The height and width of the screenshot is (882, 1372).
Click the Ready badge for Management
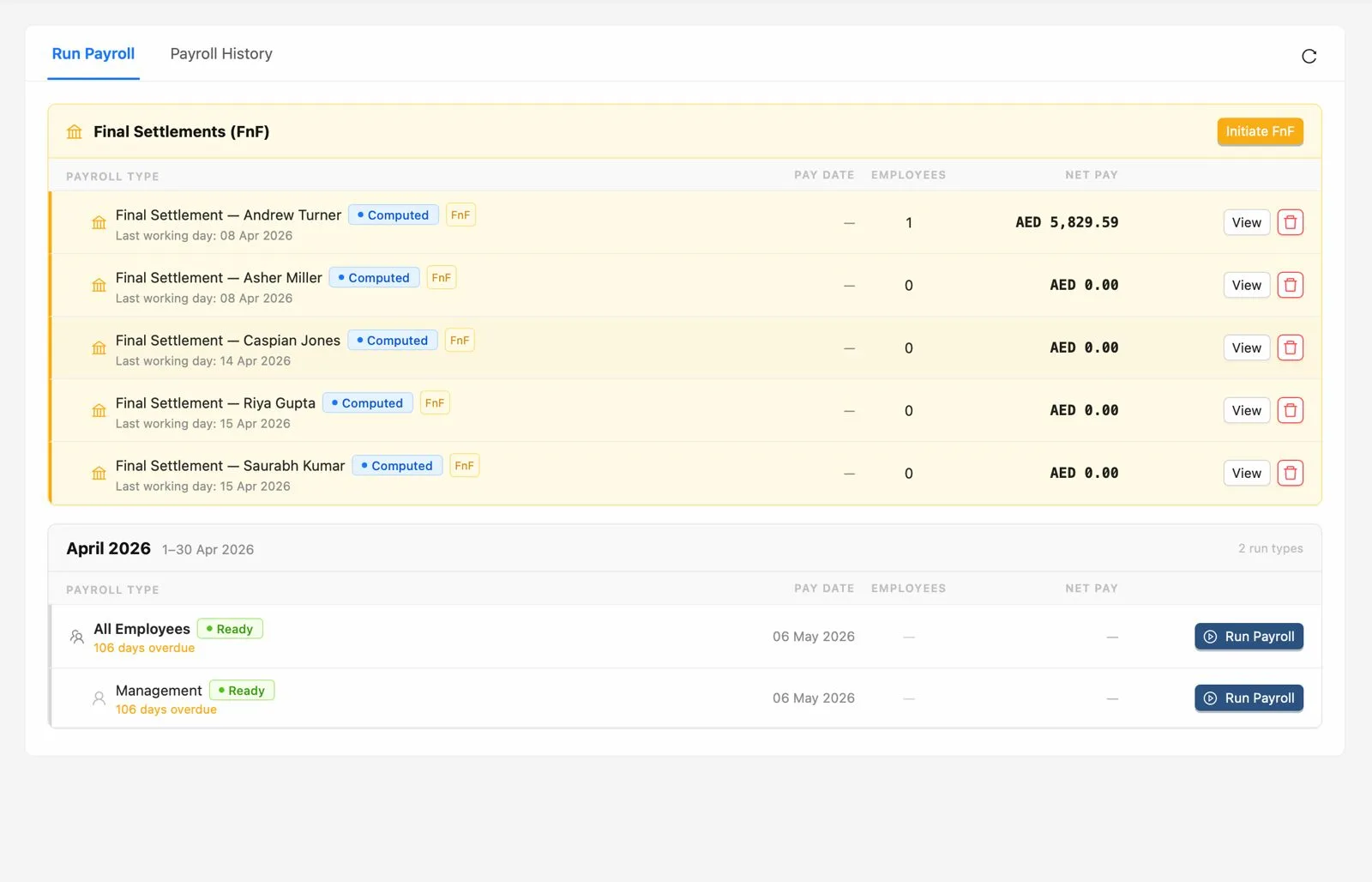coord(242,691)
